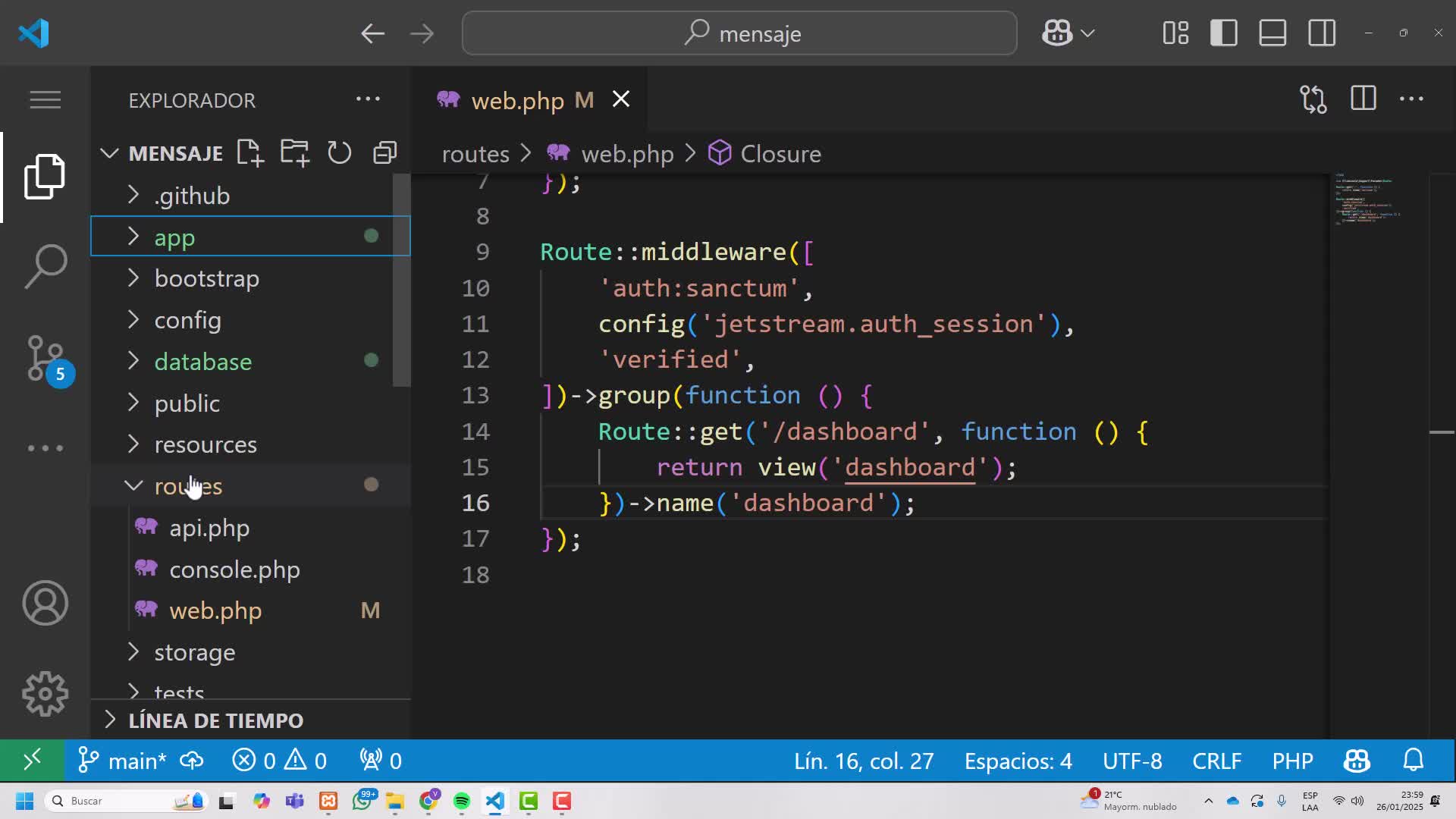Open changes compare icon in editor toolbar
This screenshot has width=1456, height=819.
click(x=1313, y=99)
